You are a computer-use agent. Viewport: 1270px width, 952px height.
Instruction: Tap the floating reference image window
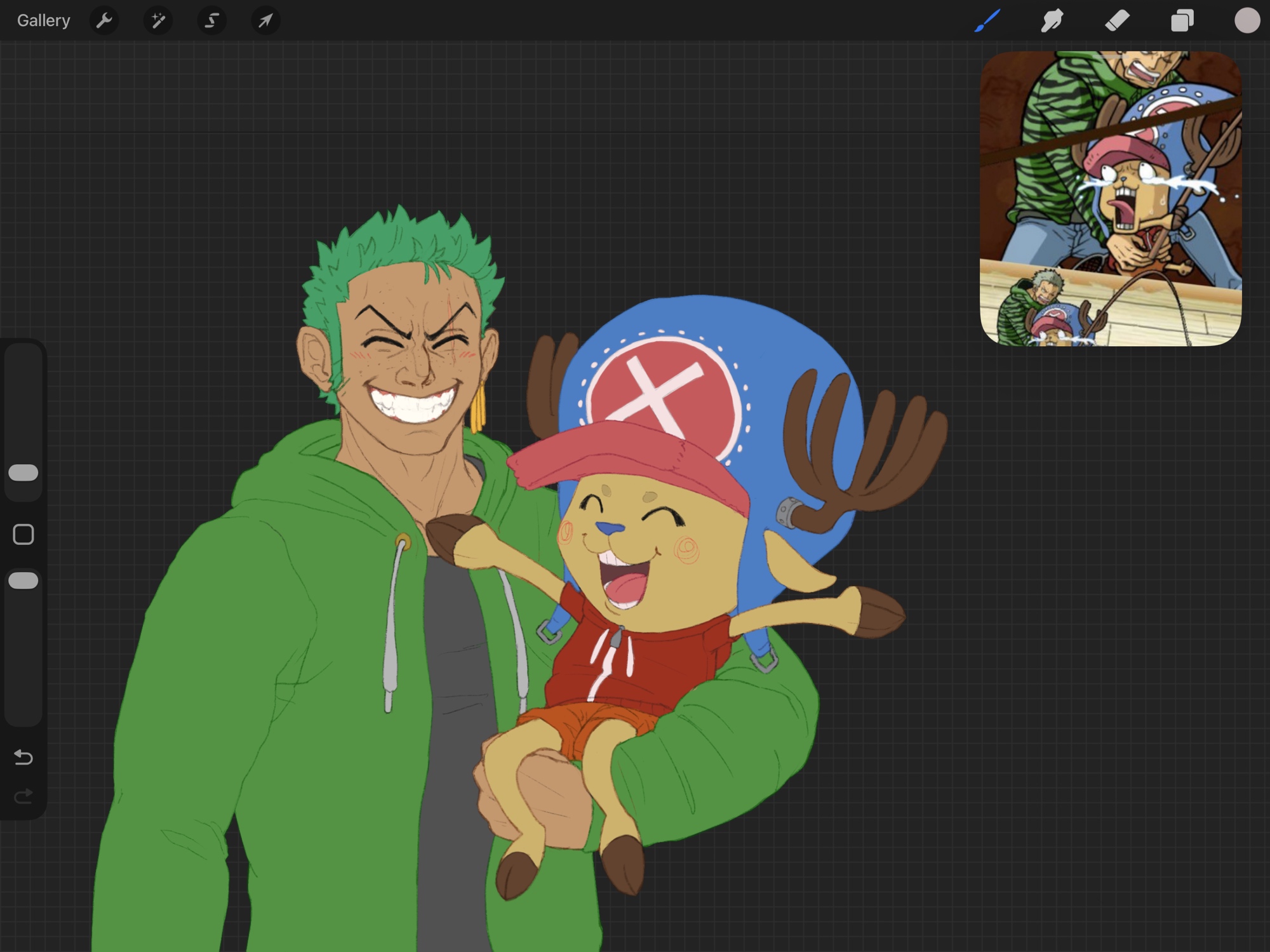[1110, 198]
